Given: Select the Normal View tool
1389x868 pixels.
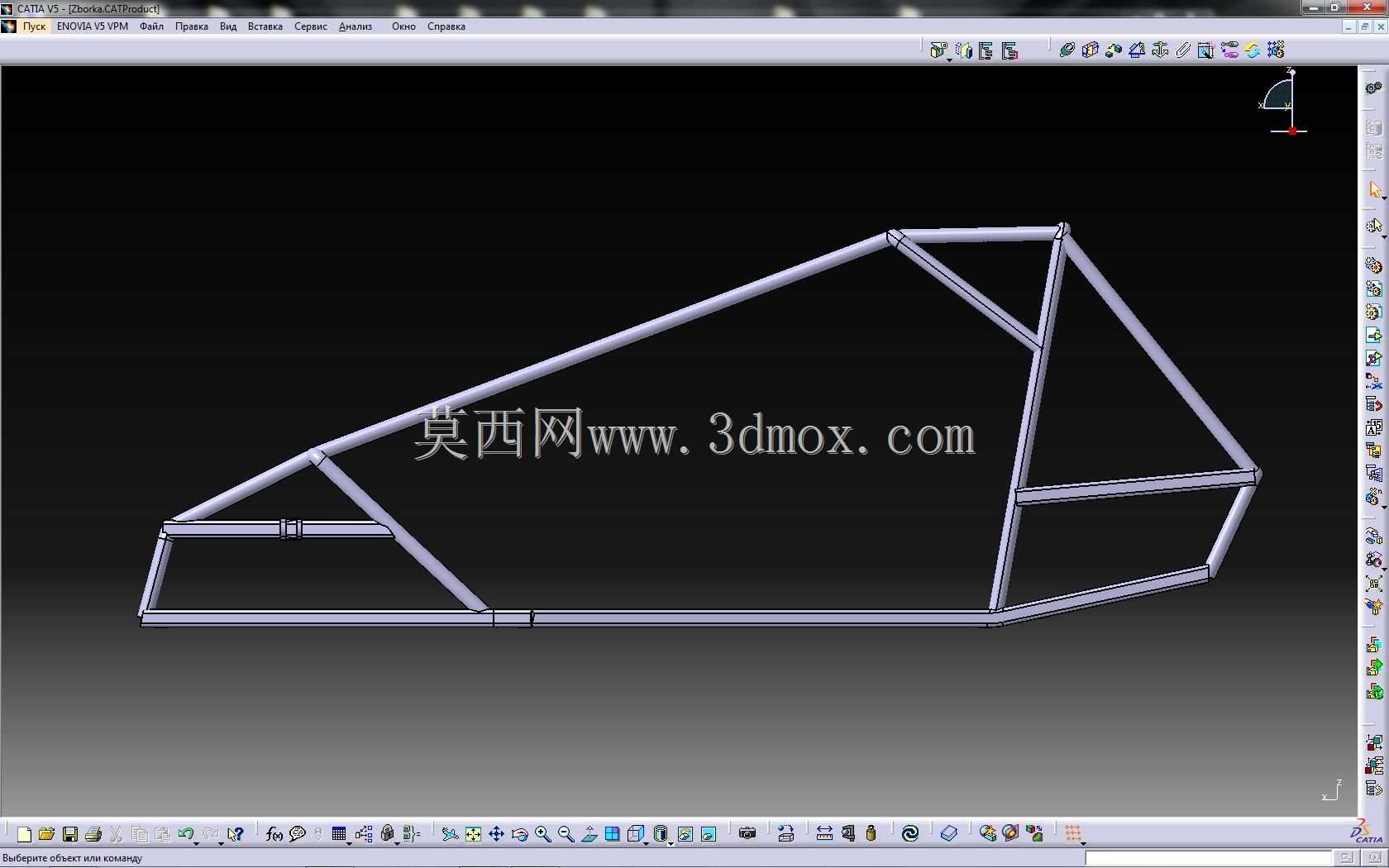Looking at the screenshot, I should pyautogui.click(x=589, y=834).
